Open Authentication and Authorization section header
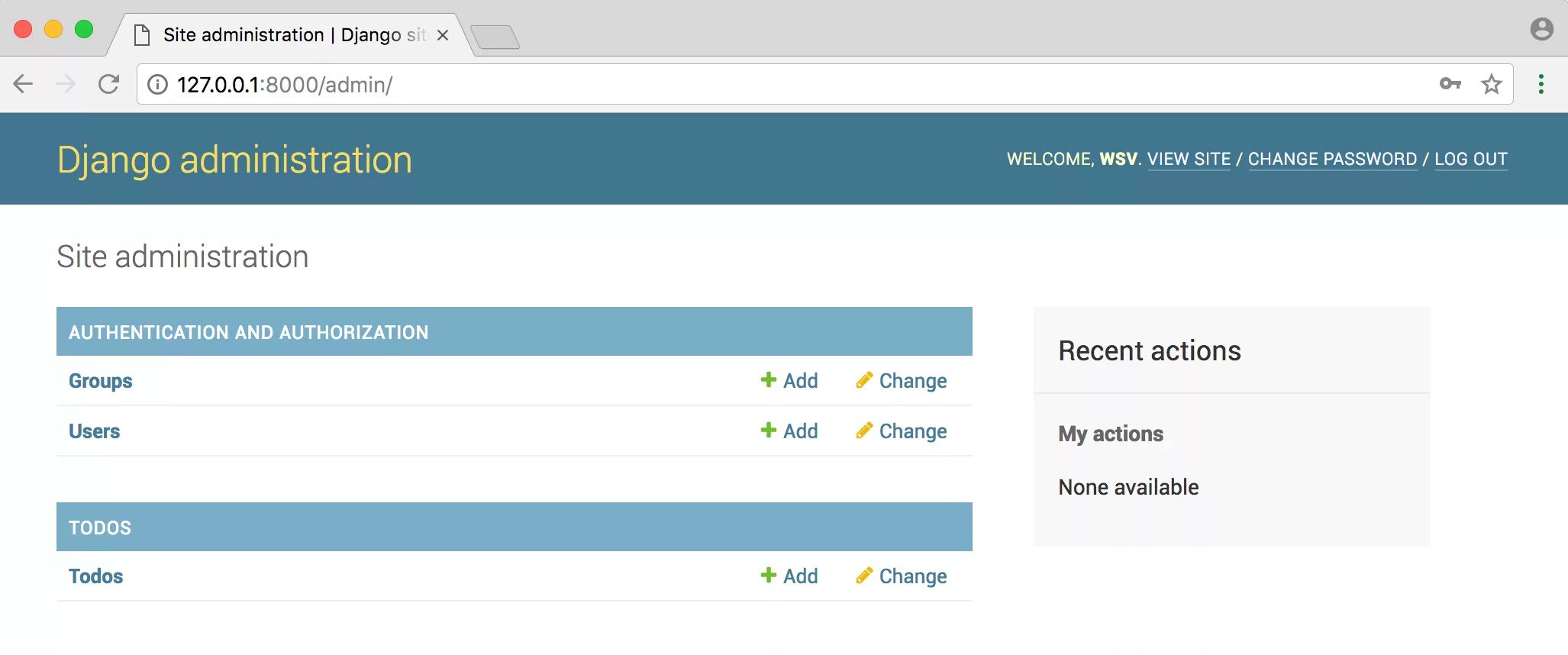1568x655 pixels. 248,332
